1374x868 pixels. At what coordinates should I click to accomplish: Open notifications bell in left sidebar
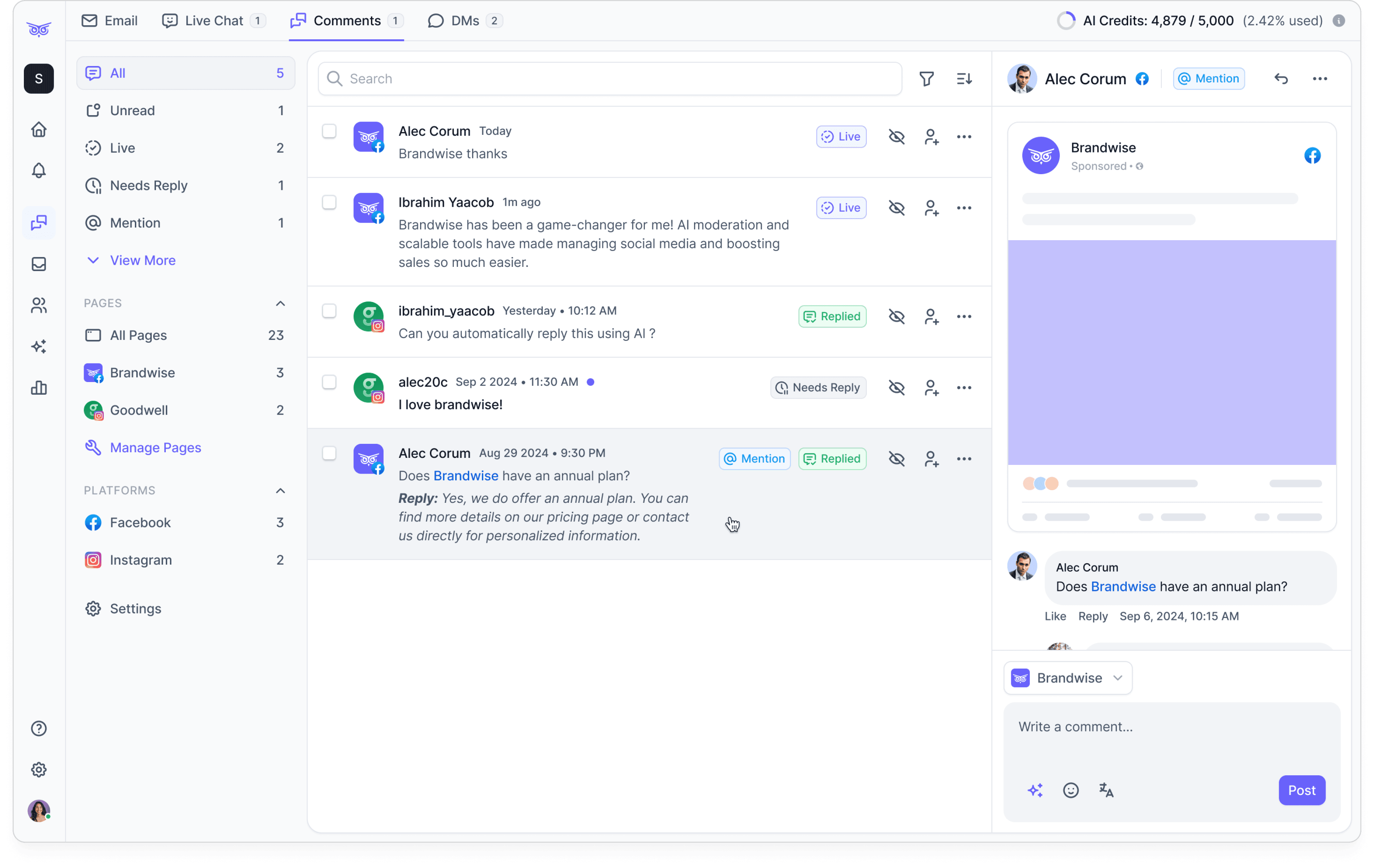(x=39, y=171)
